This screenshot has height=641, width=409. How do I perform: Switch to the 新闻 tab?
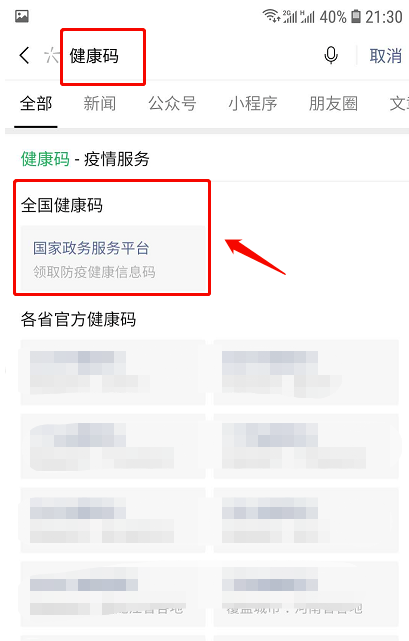pos(100,103)
